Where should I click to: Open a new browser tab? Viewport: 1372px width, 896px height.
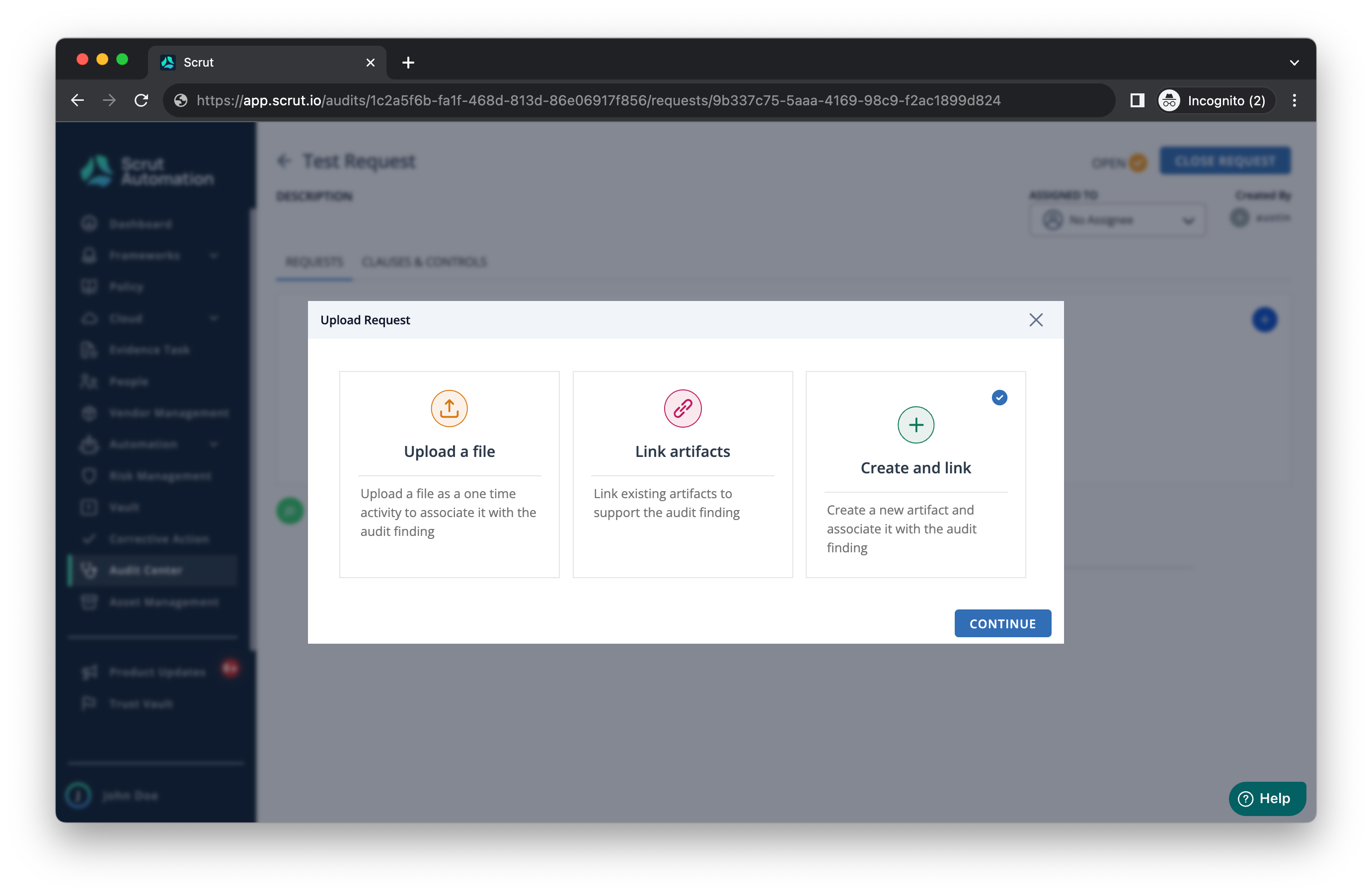coord(408,62)
